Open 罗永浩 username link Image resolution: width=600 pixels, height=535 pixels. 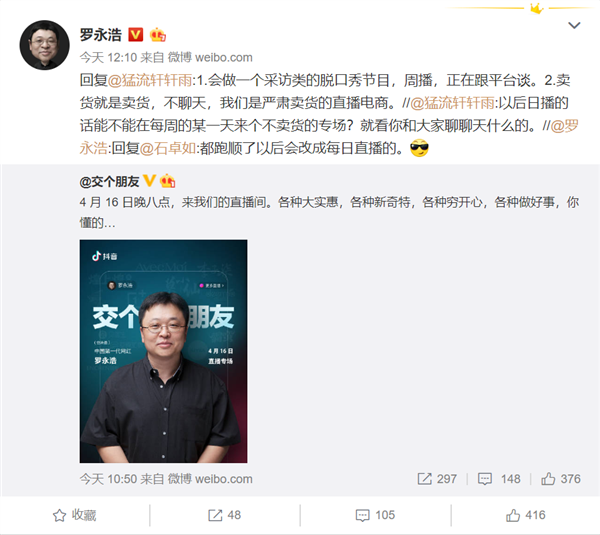click(x=101, y=35)
